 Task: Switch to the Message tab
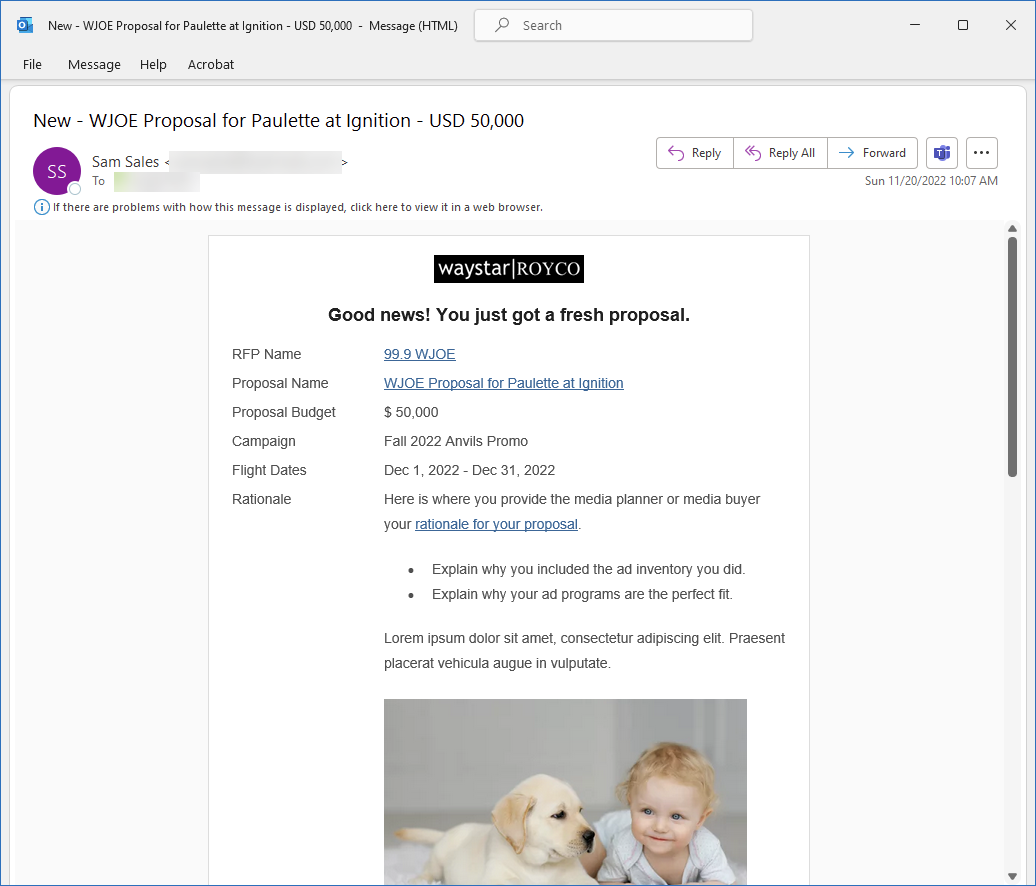click(x=94, y=64)
